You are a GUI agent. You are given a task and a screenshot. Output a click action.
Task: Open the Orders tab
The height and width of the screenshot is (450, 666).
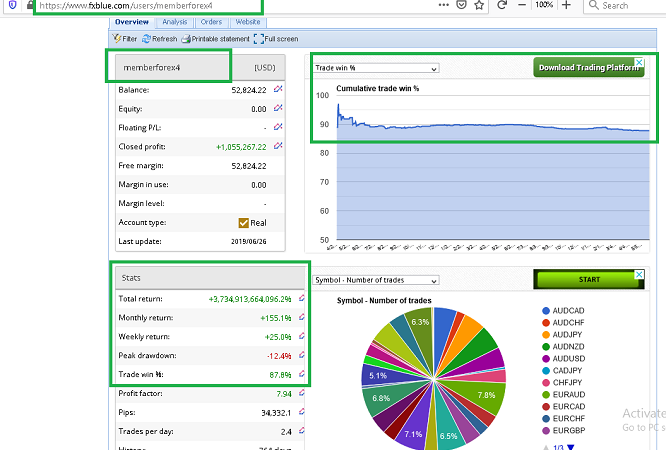click(x=211, y=21)
